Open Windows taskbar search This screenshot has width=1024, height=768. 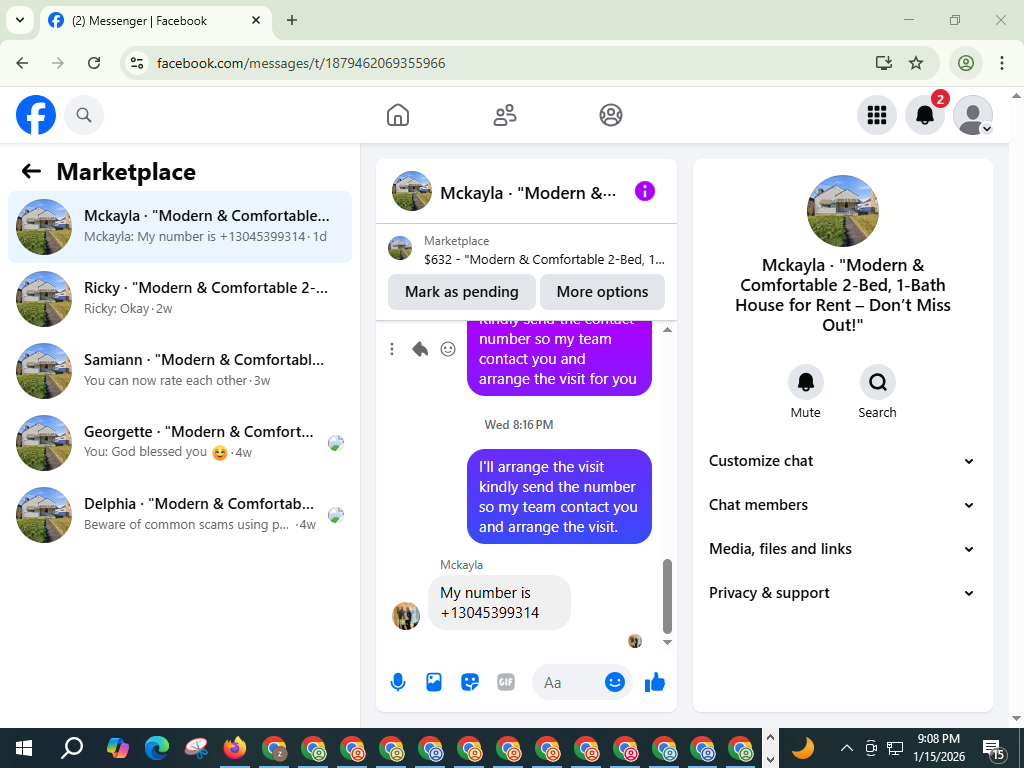[x=72, y=748]
